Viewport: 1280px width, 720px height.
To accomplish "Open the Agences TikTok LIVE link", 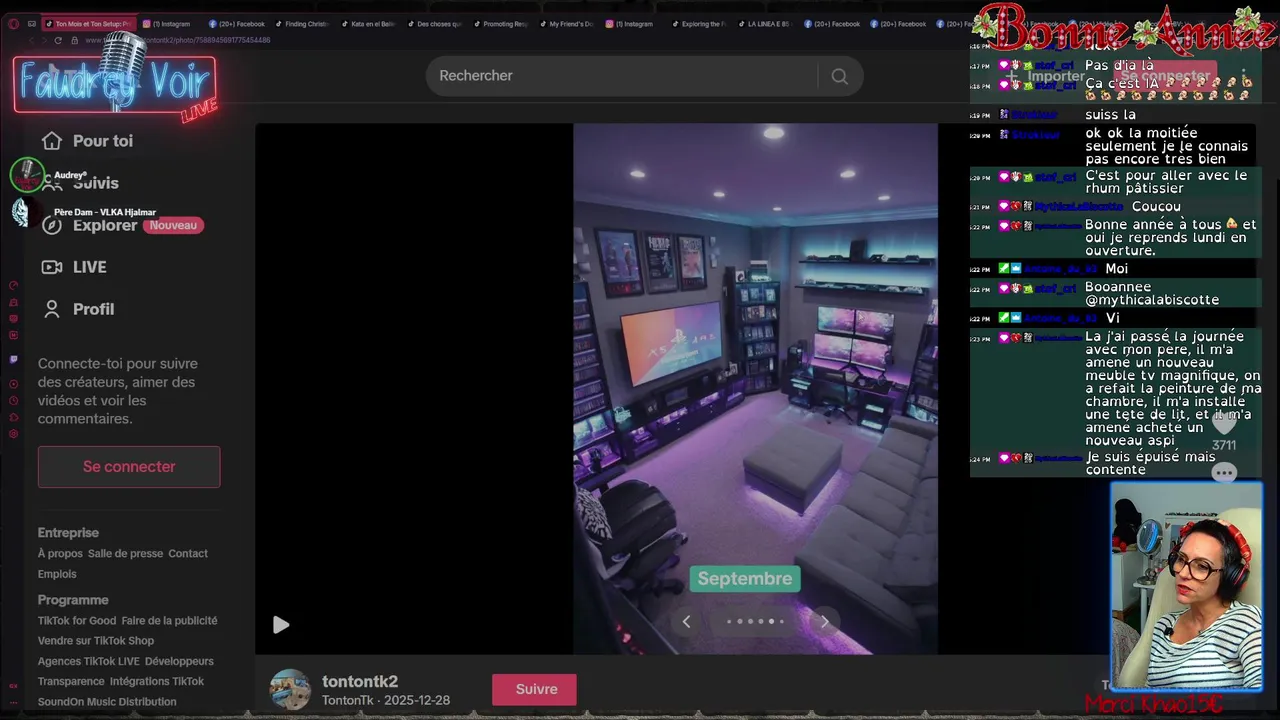I will coord(89,661).
